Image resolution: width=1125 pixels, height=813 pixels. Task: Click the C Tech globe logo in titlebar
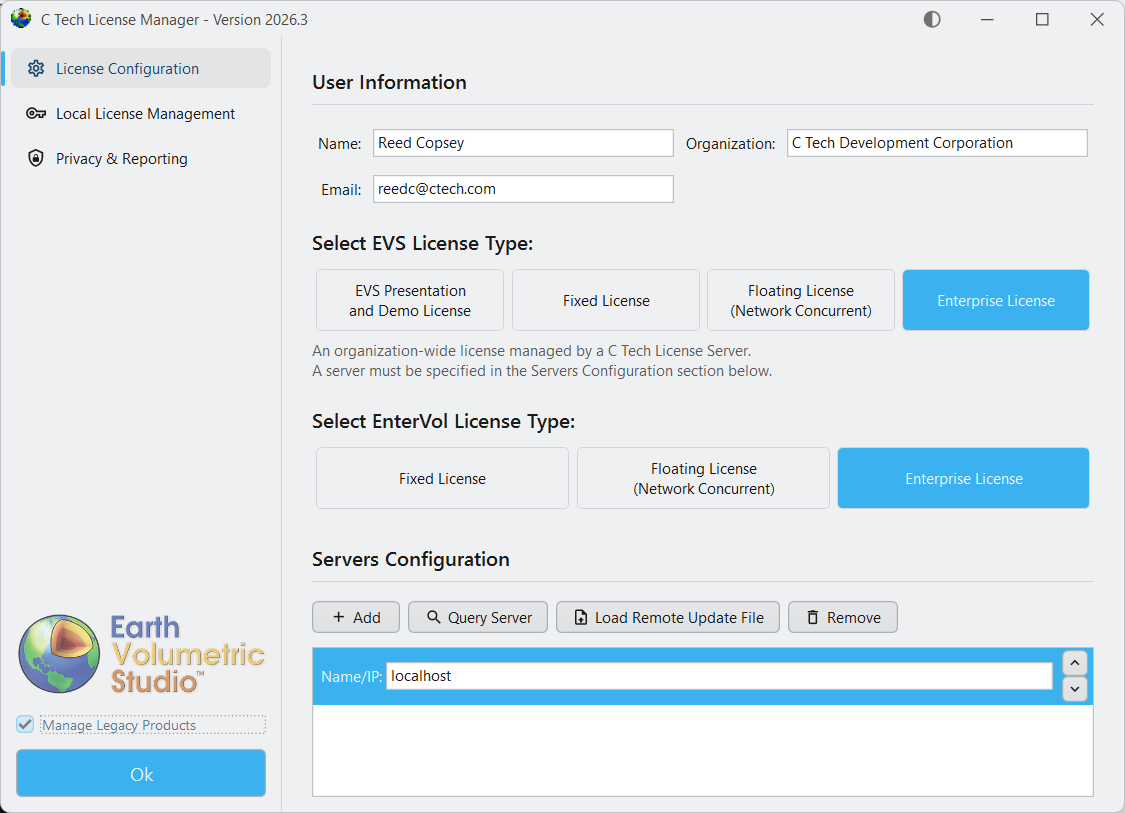tap(20, 18)
